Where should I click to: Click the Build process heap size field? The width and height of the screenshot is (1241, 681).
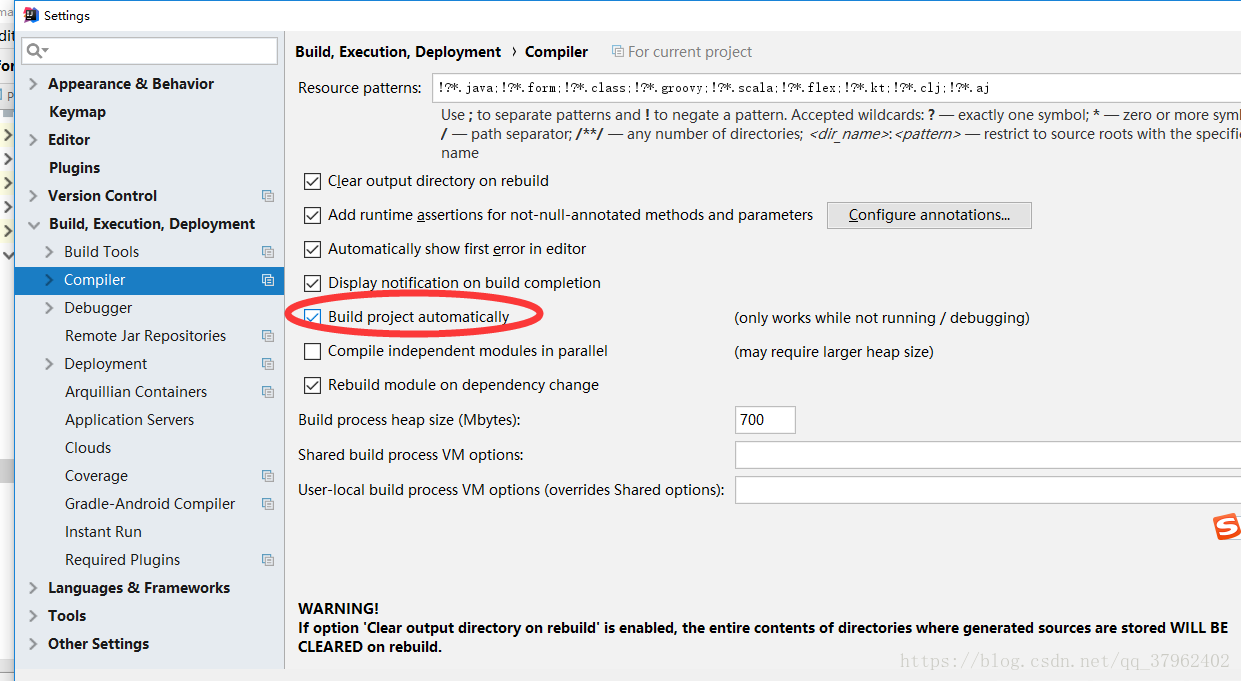[765, 420]
